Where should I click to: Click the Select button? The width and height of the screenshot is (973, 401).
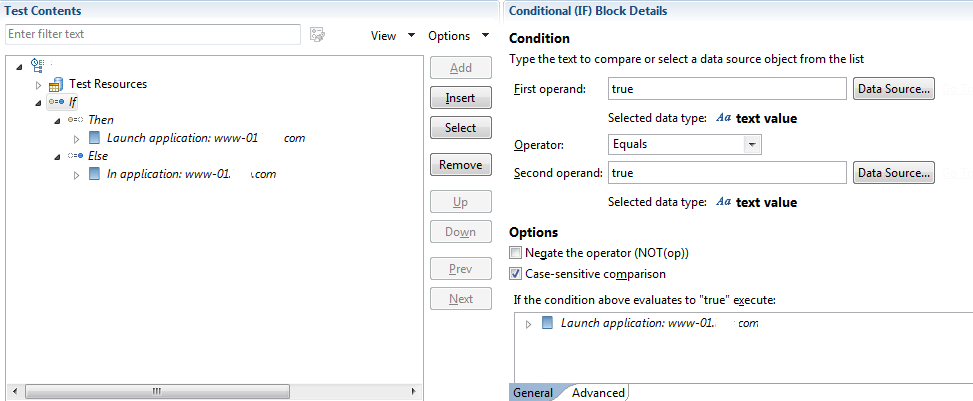[460, 127]
